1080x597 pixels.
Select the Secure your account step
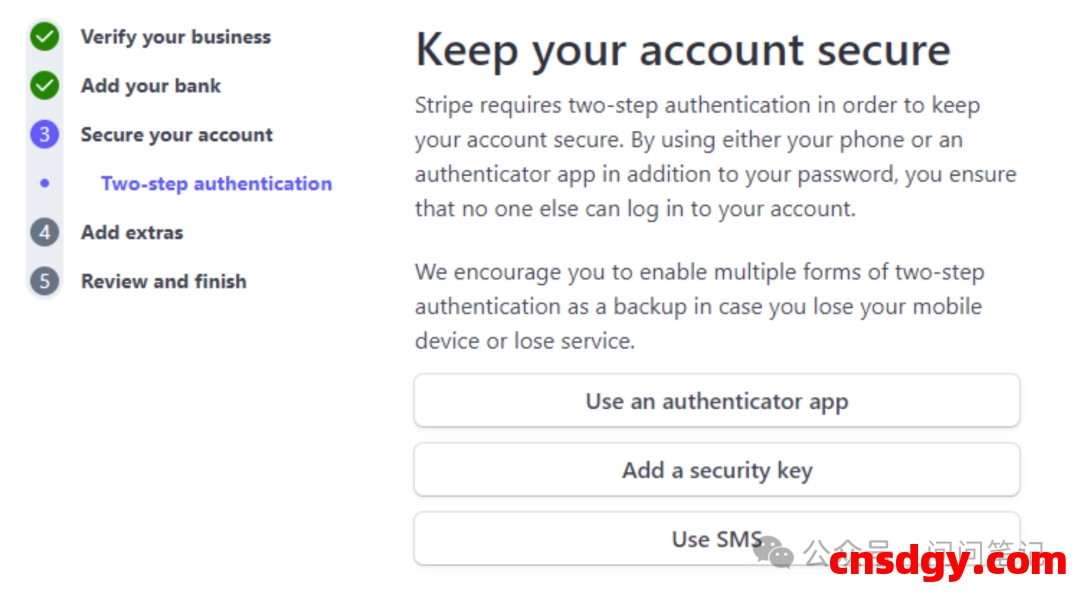click(176, 135)
